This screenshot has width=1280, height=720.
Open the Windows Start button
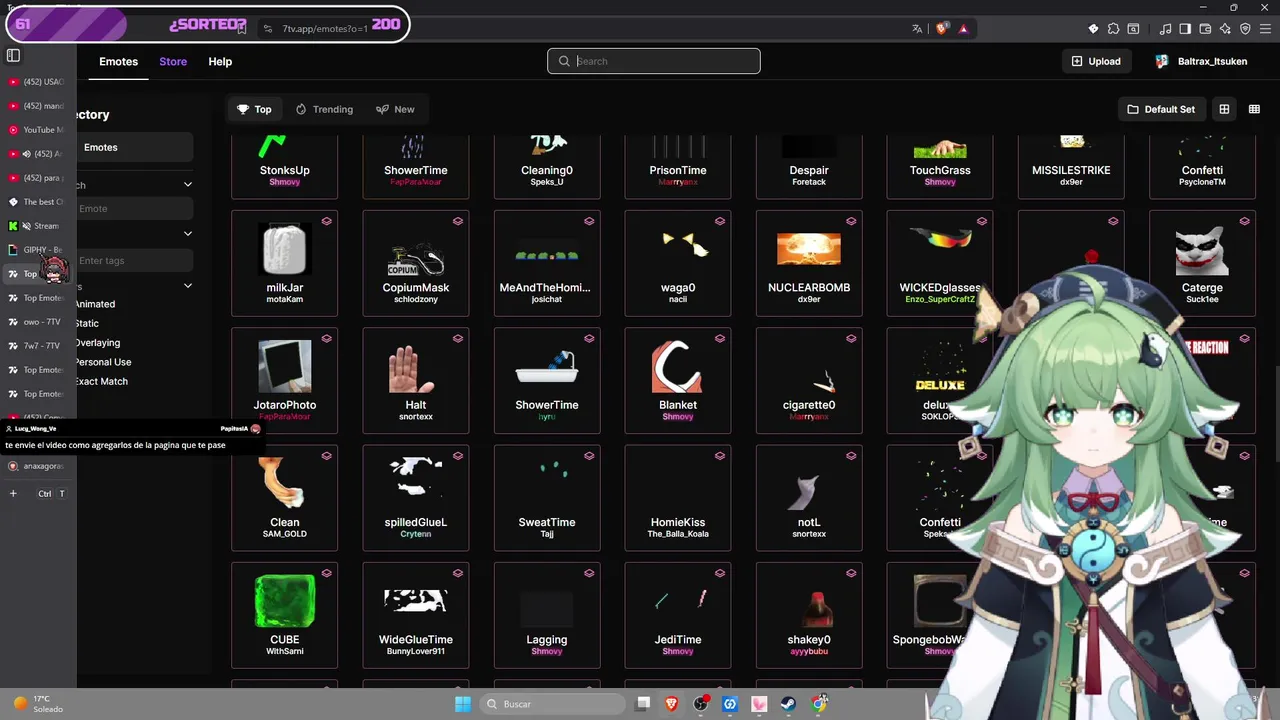tap(463, 704)
